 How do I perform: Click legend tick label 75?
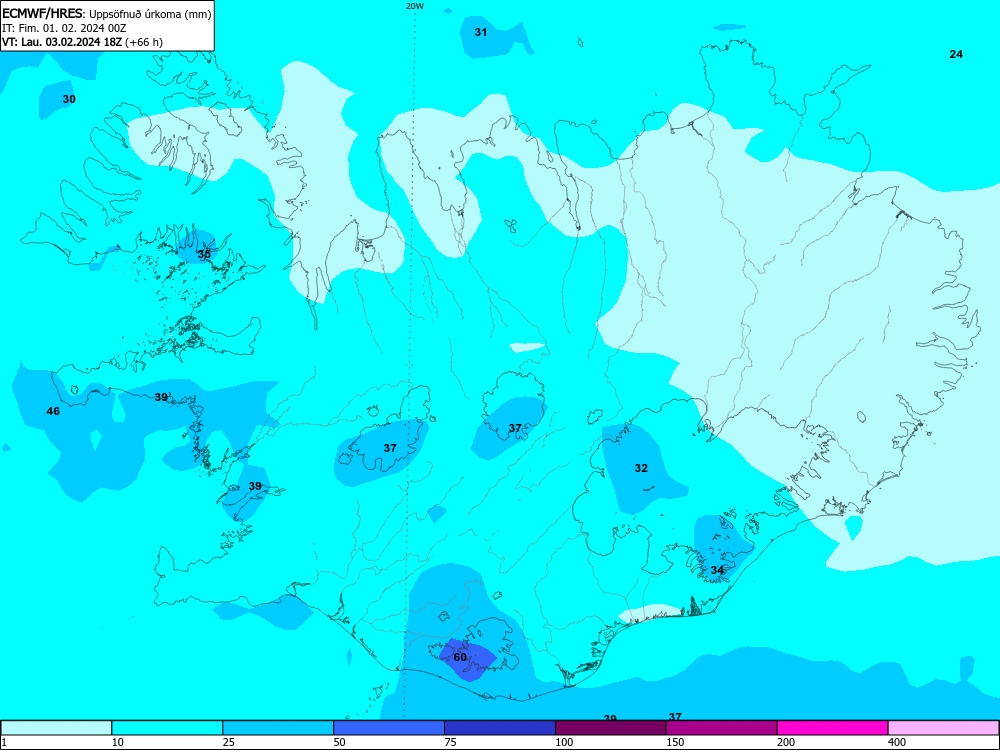pyautogui.click(x=451, y=742)
